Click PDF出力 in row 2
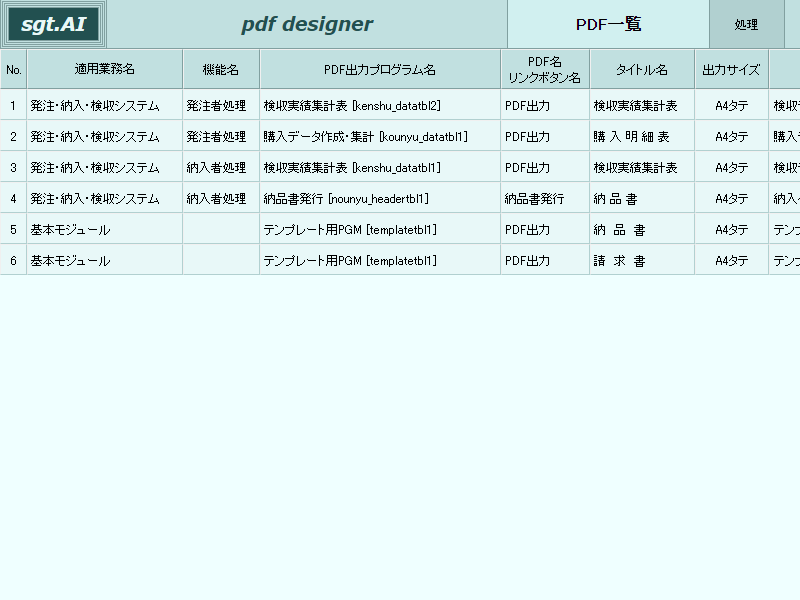Viewport: 800px width, 600px height. [528, 137]
